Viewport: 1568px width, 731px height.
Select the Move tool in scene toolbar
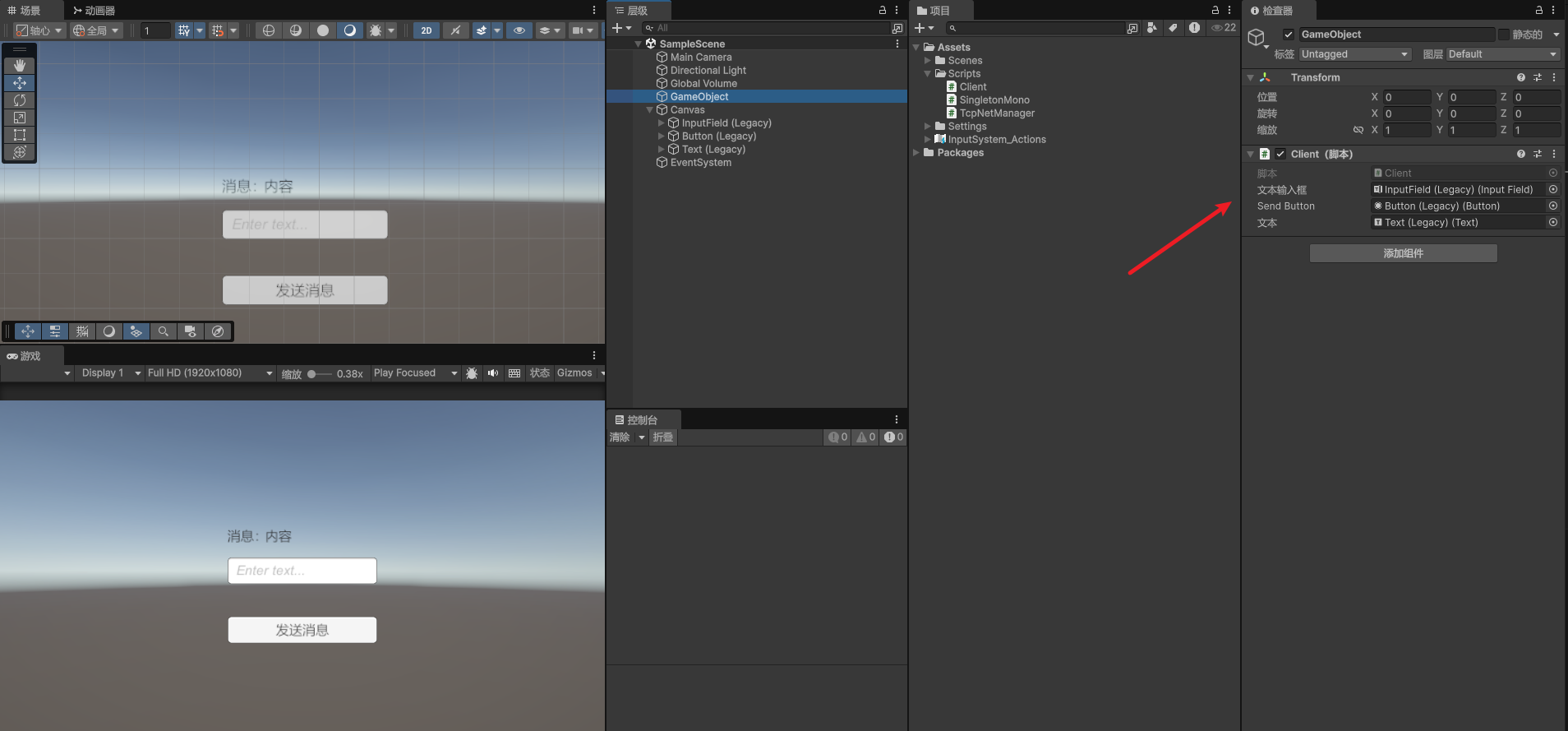[x=20, y=82]
